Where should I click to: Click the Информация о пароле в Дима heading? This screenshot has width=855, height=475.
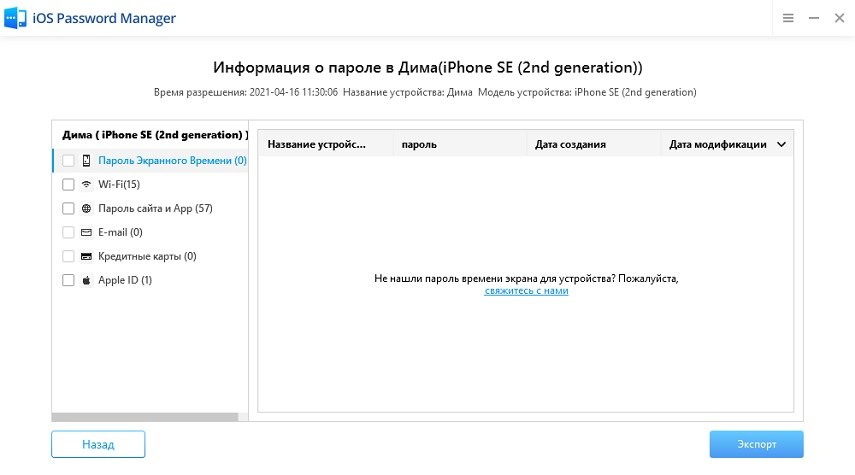coord(428,68)
